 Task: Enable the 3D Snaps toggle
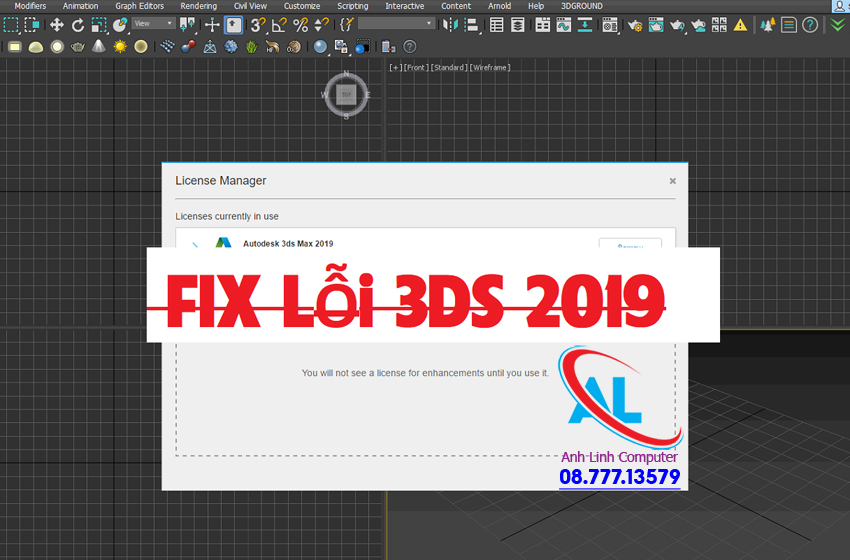(x=258, y=25)
